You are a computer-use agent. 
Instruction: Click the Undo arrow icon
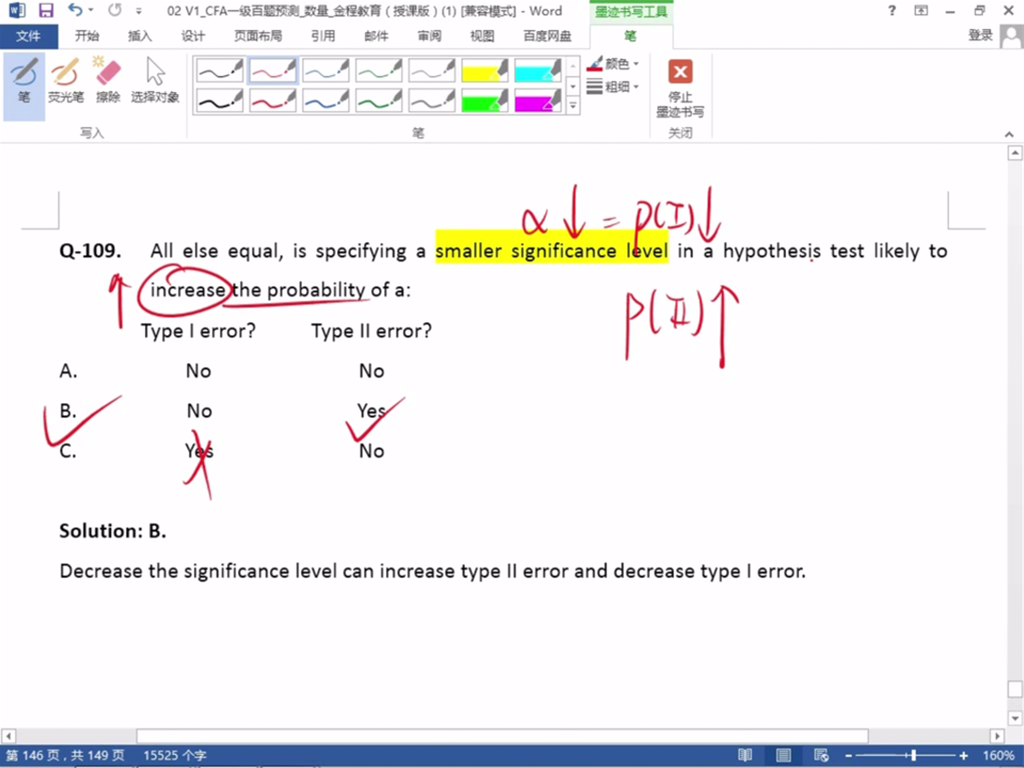76,11
